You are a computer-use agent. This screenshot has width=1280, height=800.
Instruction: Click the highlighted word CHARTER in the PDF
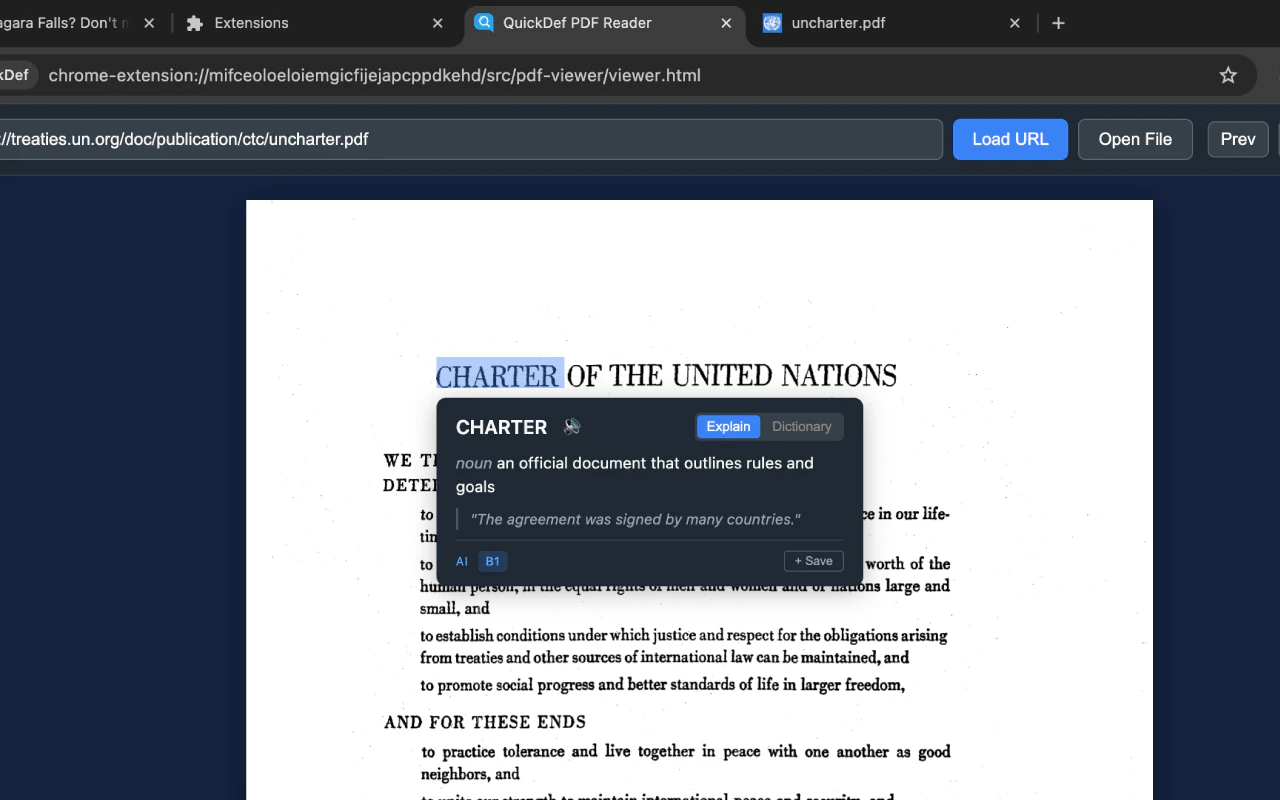[499, 375]
